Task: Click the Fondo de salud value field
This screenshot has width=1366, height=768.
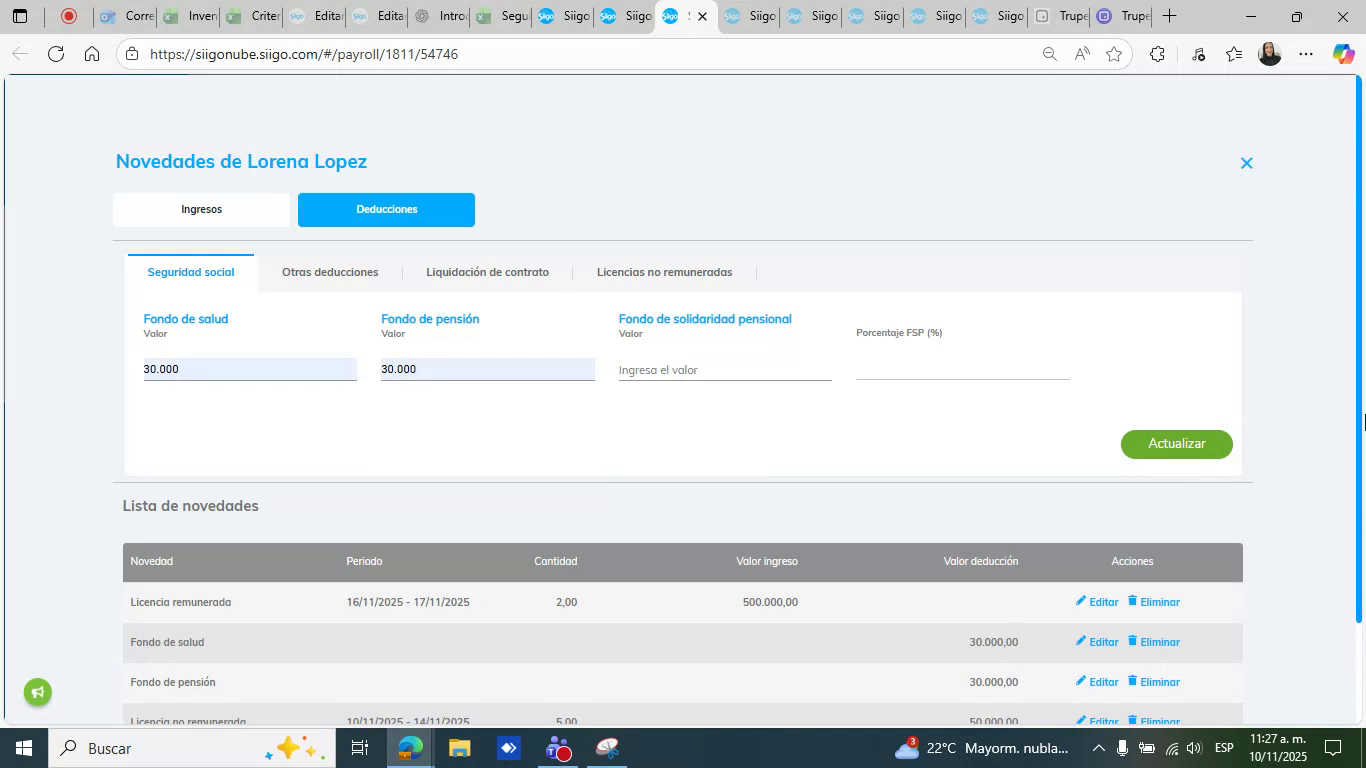Action: click(x=250, y=369)
